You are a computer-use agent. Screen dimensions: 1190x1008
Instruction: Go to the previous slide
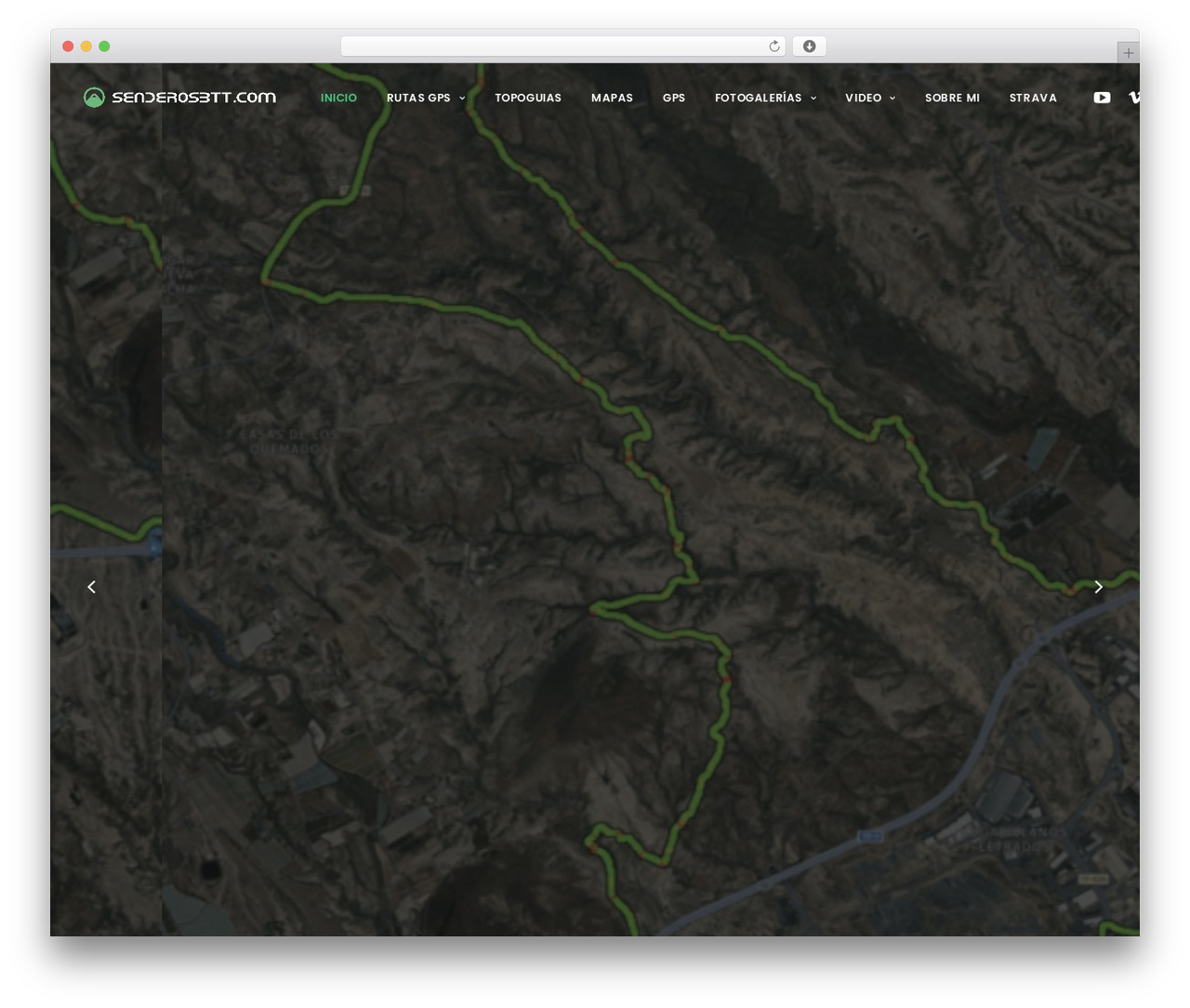[x=91, y=587]
